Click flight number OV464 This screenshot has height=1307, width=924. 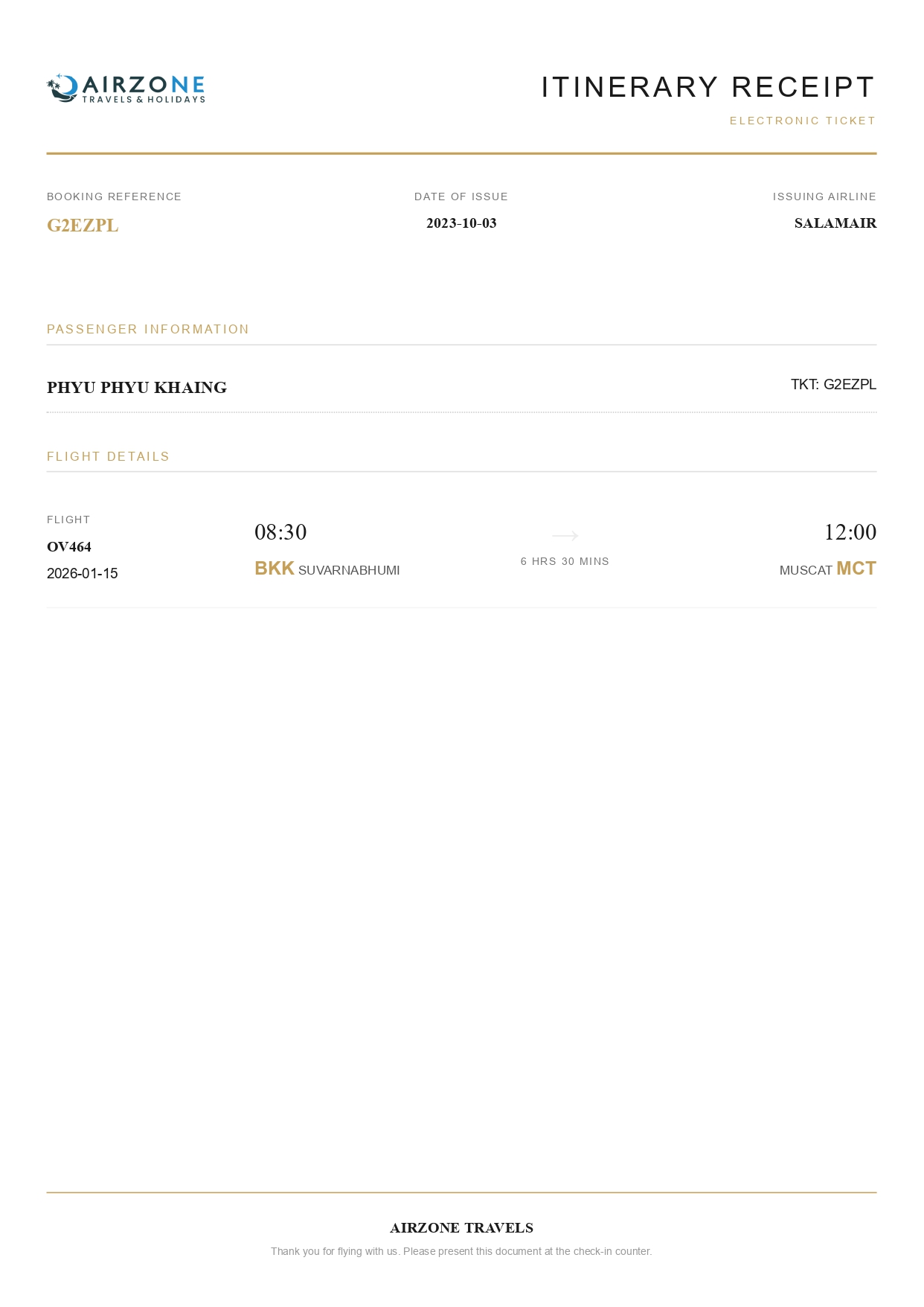[x=69, y=547]
